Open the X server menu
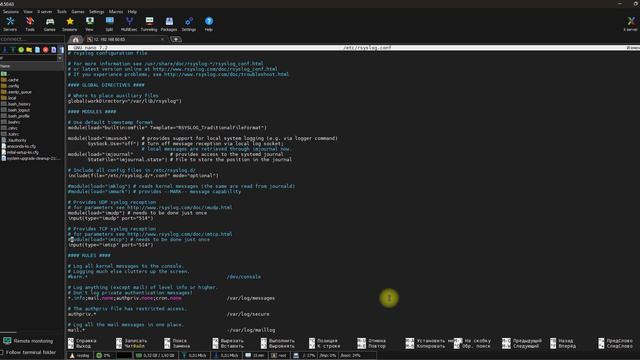The height and width of the screenshot is (360, 640). click(44, 12)
